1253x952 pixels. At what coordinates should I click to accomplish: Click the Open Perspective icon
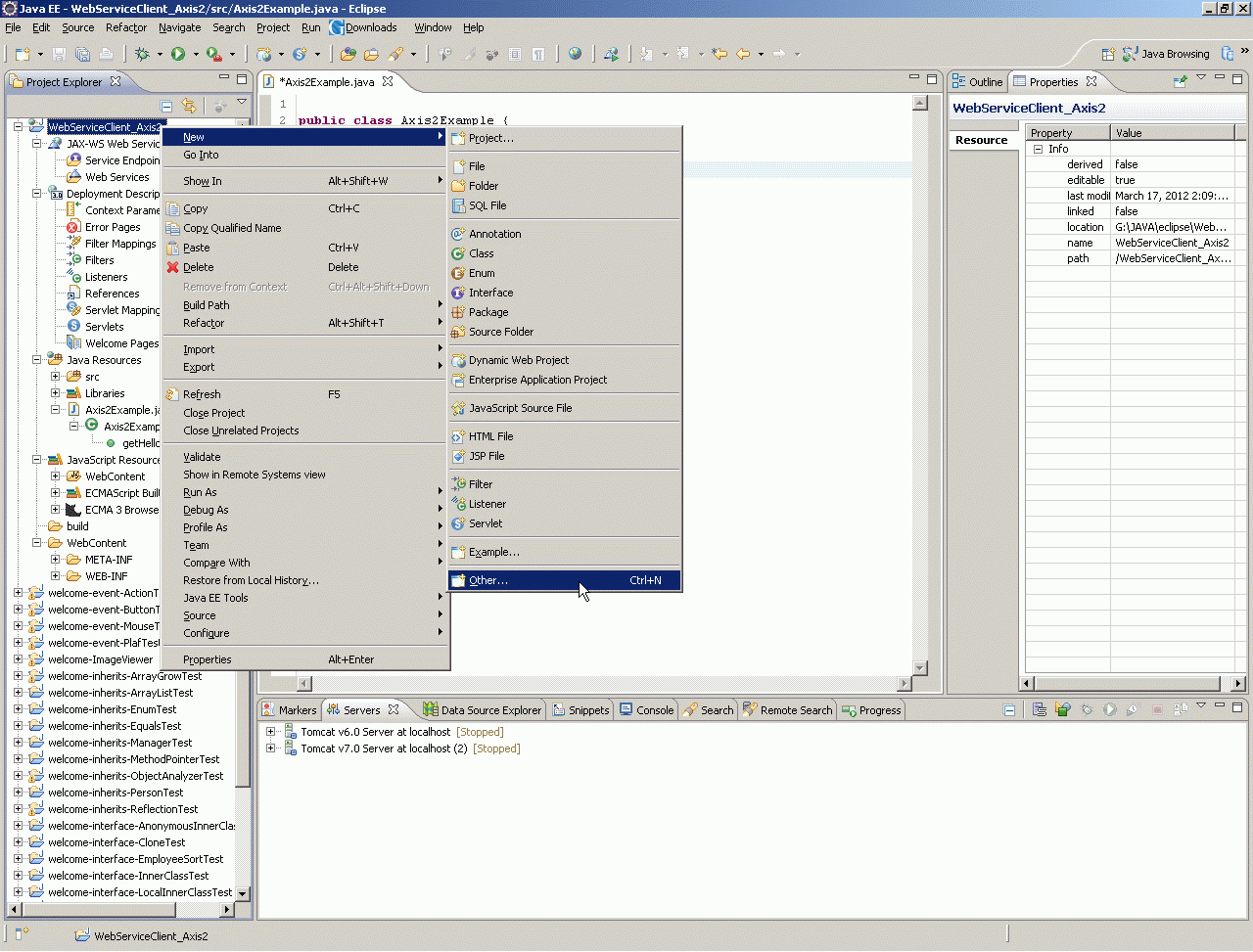pyautogui.click(x=1108, y=54)
